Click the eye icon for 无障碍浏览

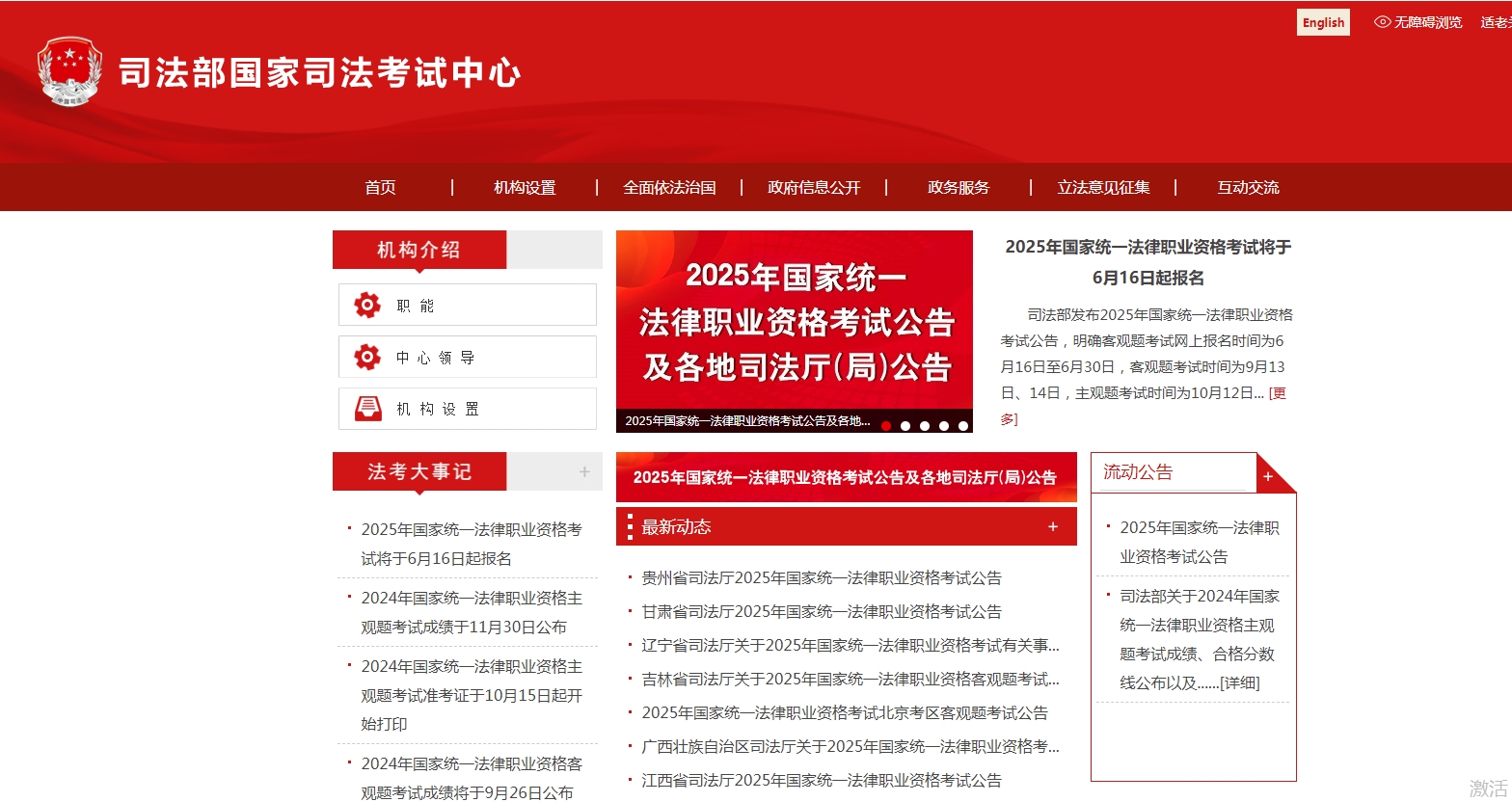(1382, 22)
